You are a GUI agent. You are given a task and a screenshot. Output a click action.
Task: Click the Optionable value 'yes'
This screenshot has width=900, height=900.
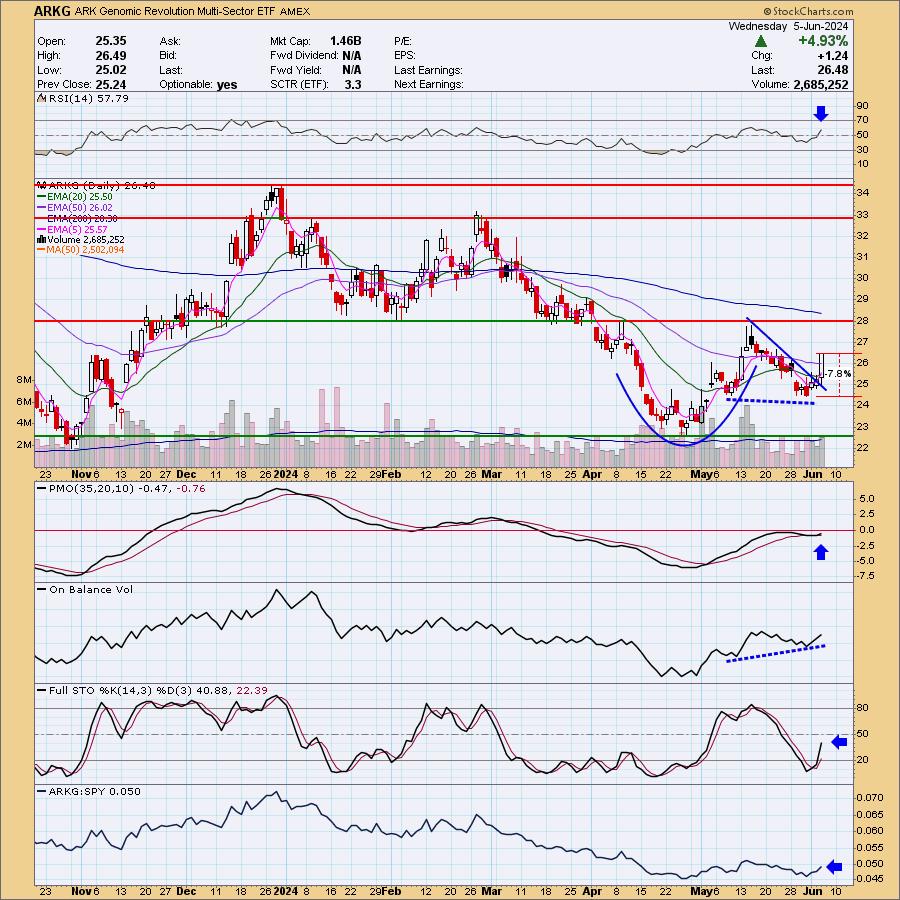click(227, 84)
